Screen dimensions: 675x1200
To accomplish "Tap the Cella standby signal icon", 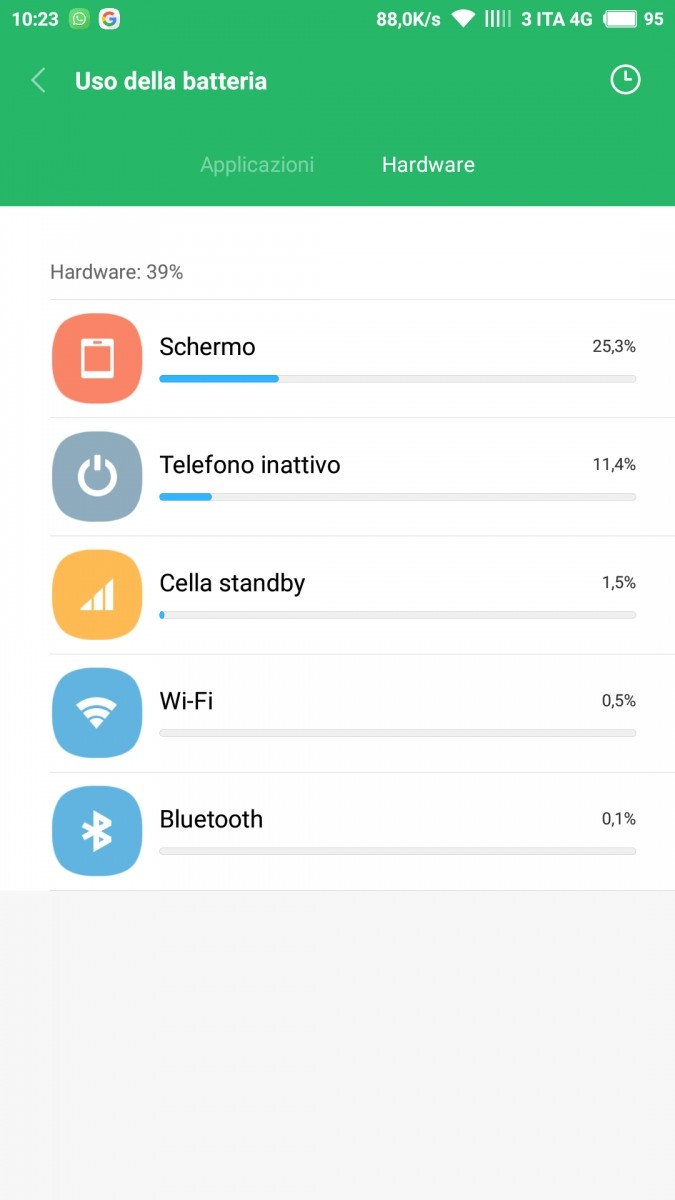I will tap(97, 594).
